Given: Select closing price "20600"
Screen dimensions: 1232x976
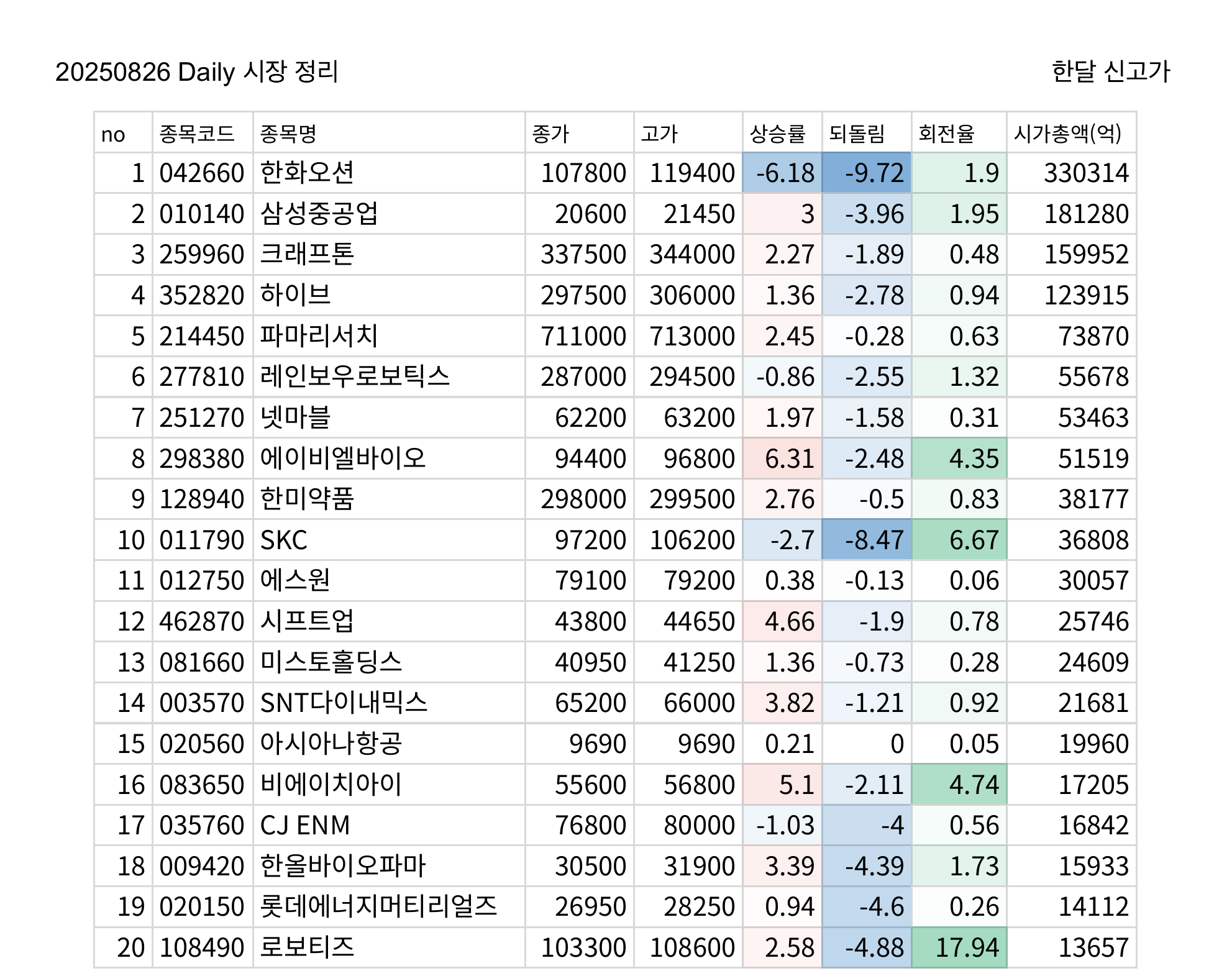Looking at the screenshot, I should [x=590, y=214].
